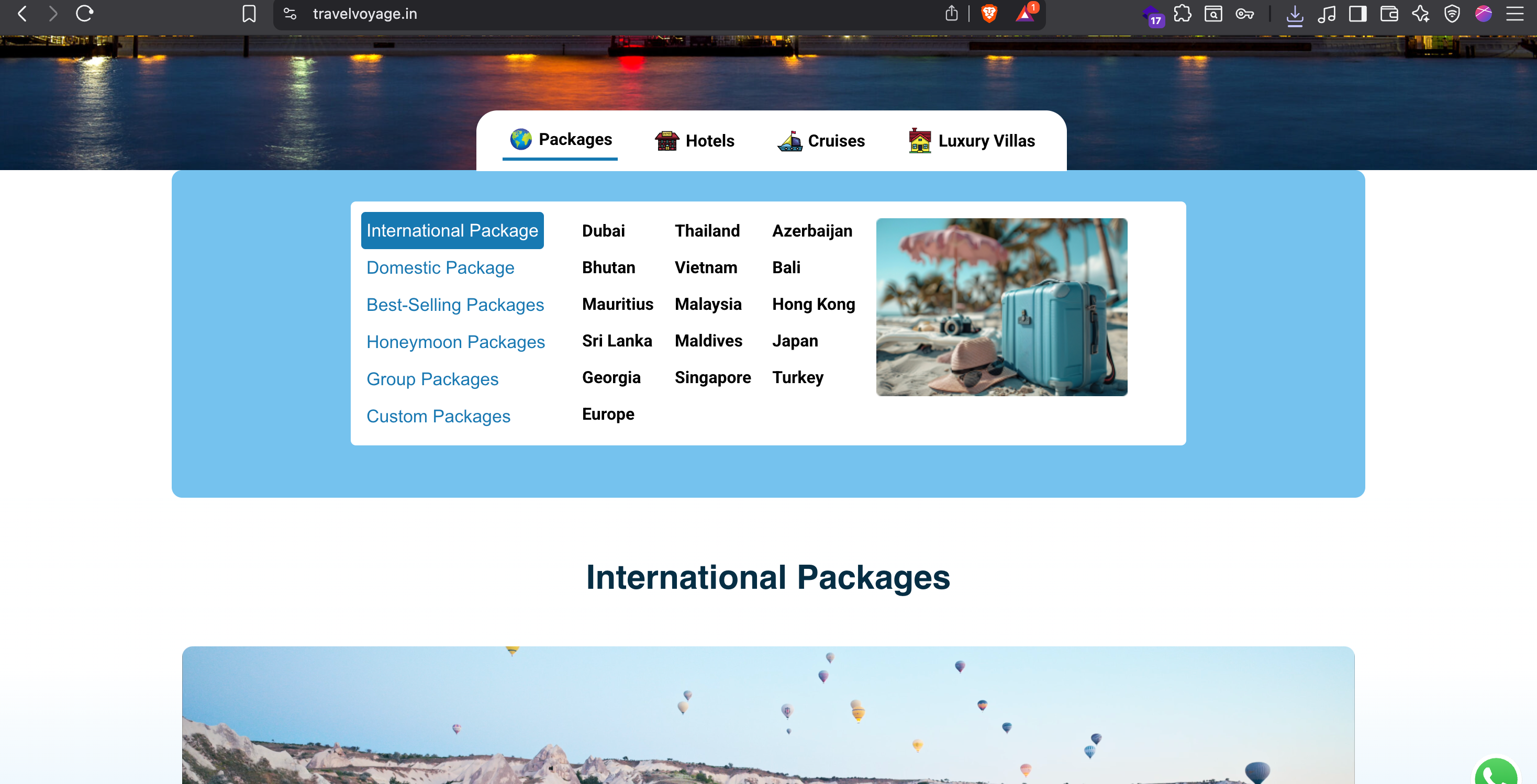Open the browser extensions puzzle icon
1537x784 pixels.
pos(1182,13)
